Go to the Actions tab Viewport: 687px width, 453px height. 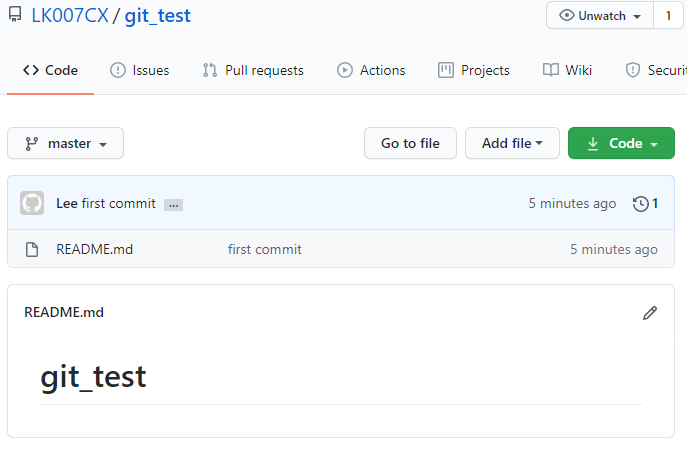(371, 70)
